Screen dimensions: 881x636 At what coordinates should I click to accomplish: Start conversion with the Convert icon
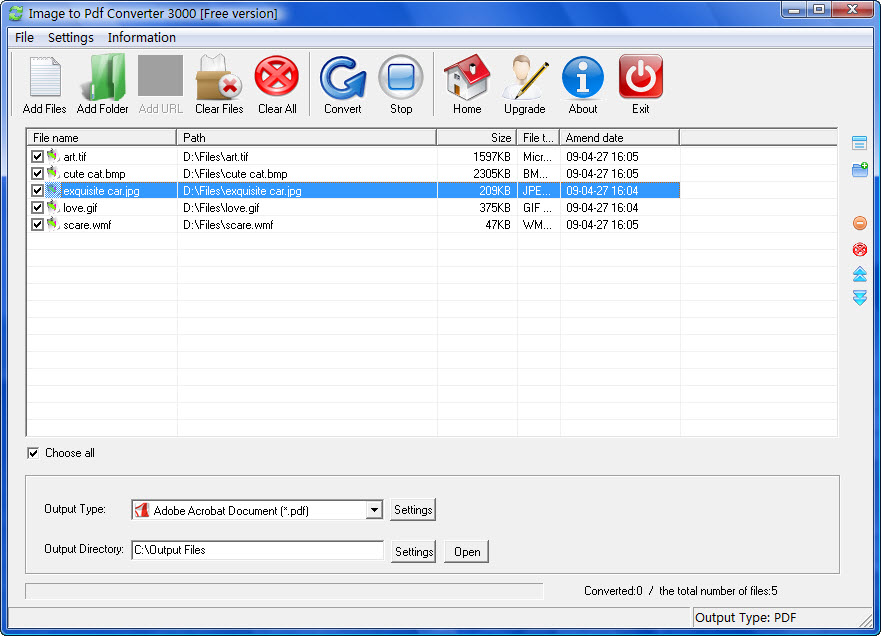tap(343, 78)
